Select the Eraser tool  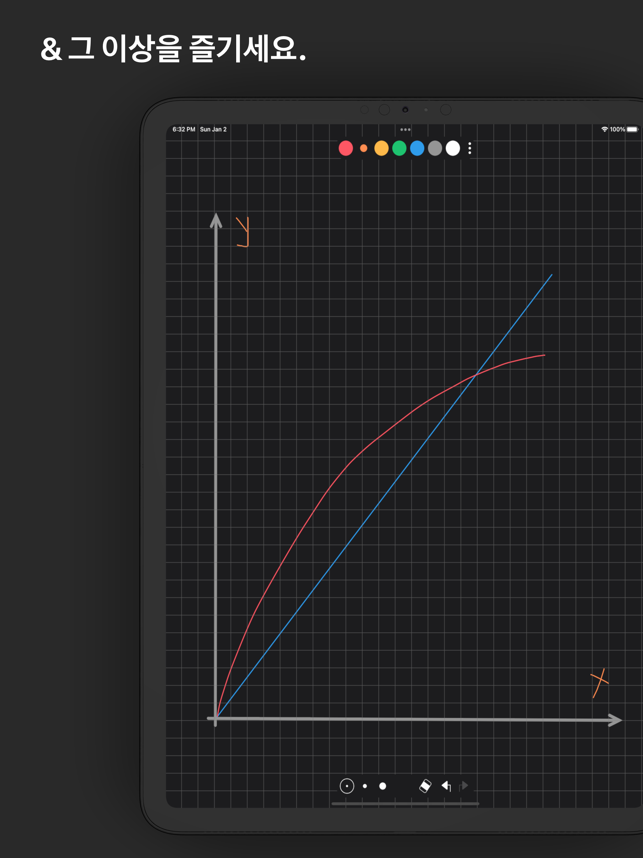click(425, 786)
